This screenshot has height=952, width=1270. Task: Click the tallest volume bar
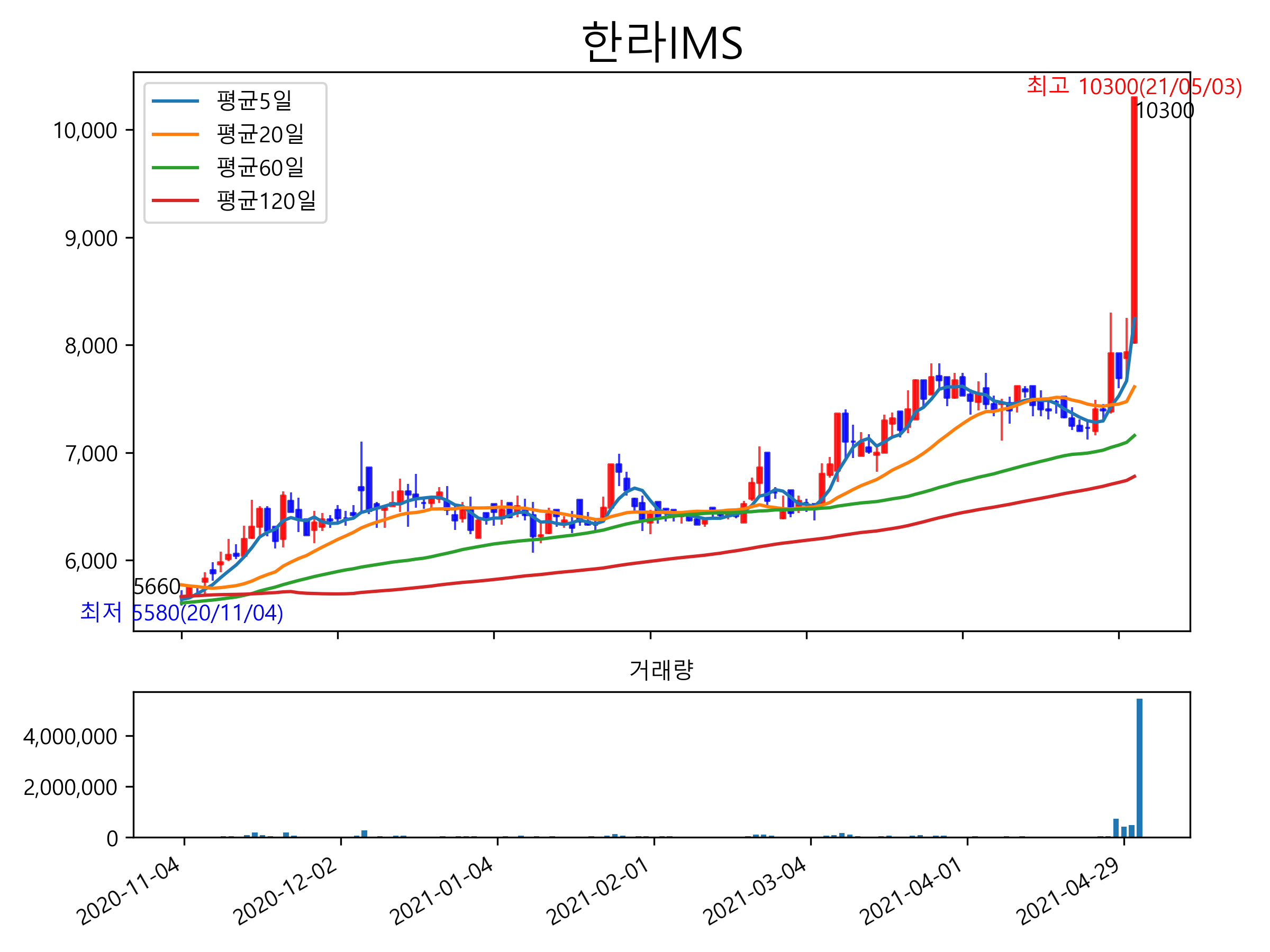[1139, 769]
